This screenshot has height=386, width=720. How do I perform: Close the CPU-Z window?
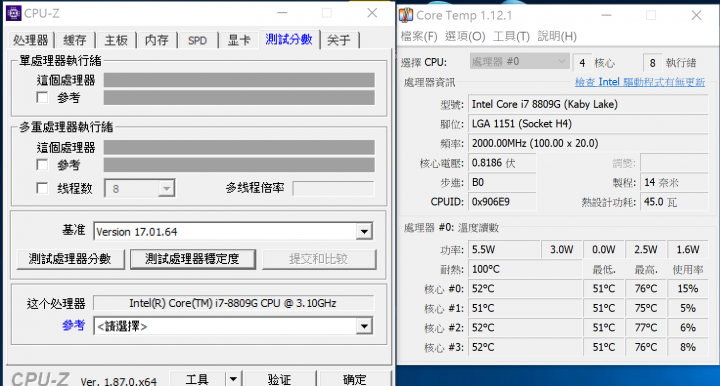(372, 13)
